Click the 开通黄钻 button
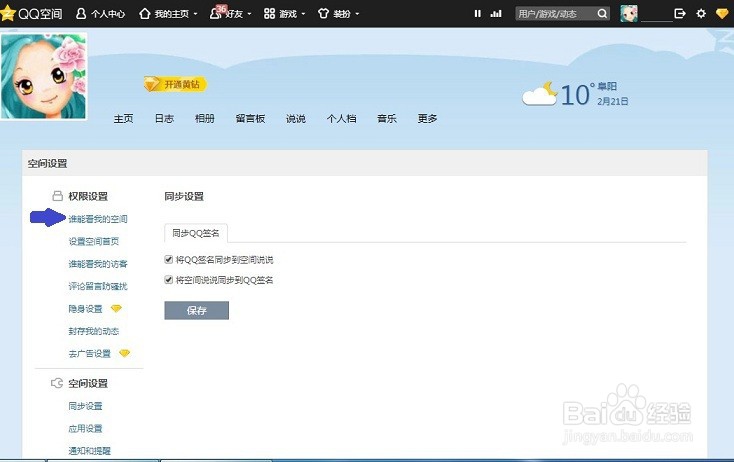The height and width of the screenshot is (462, 734). pos(176,84)
